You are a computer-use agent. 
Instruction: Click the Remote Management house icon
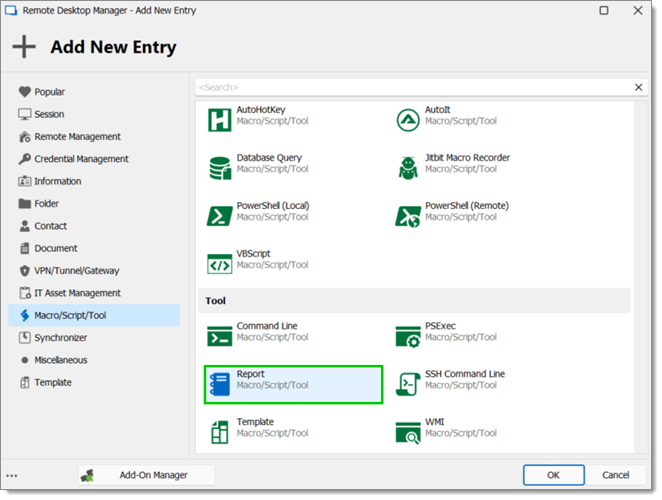24,136
